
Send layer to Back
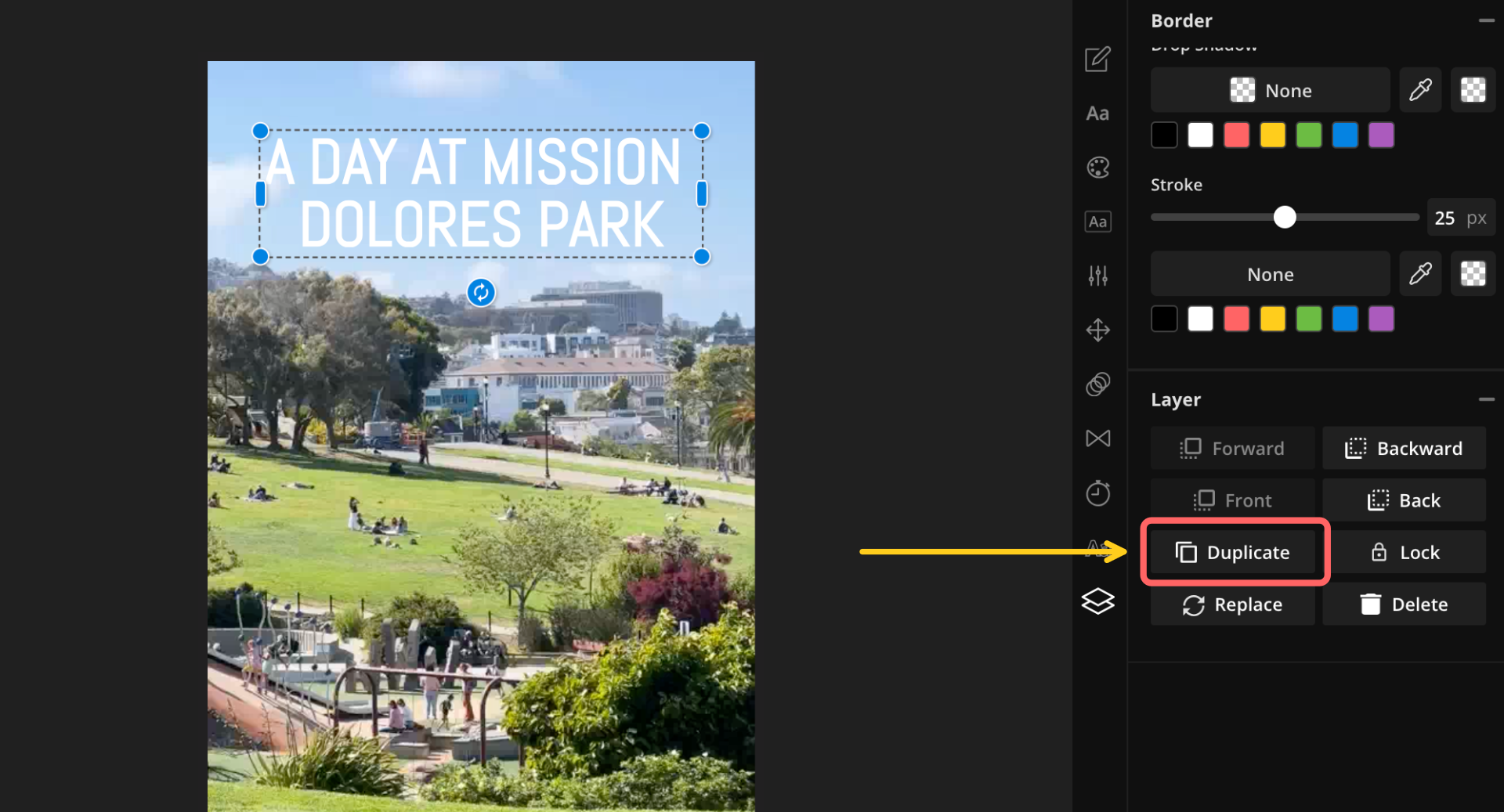1404,500
